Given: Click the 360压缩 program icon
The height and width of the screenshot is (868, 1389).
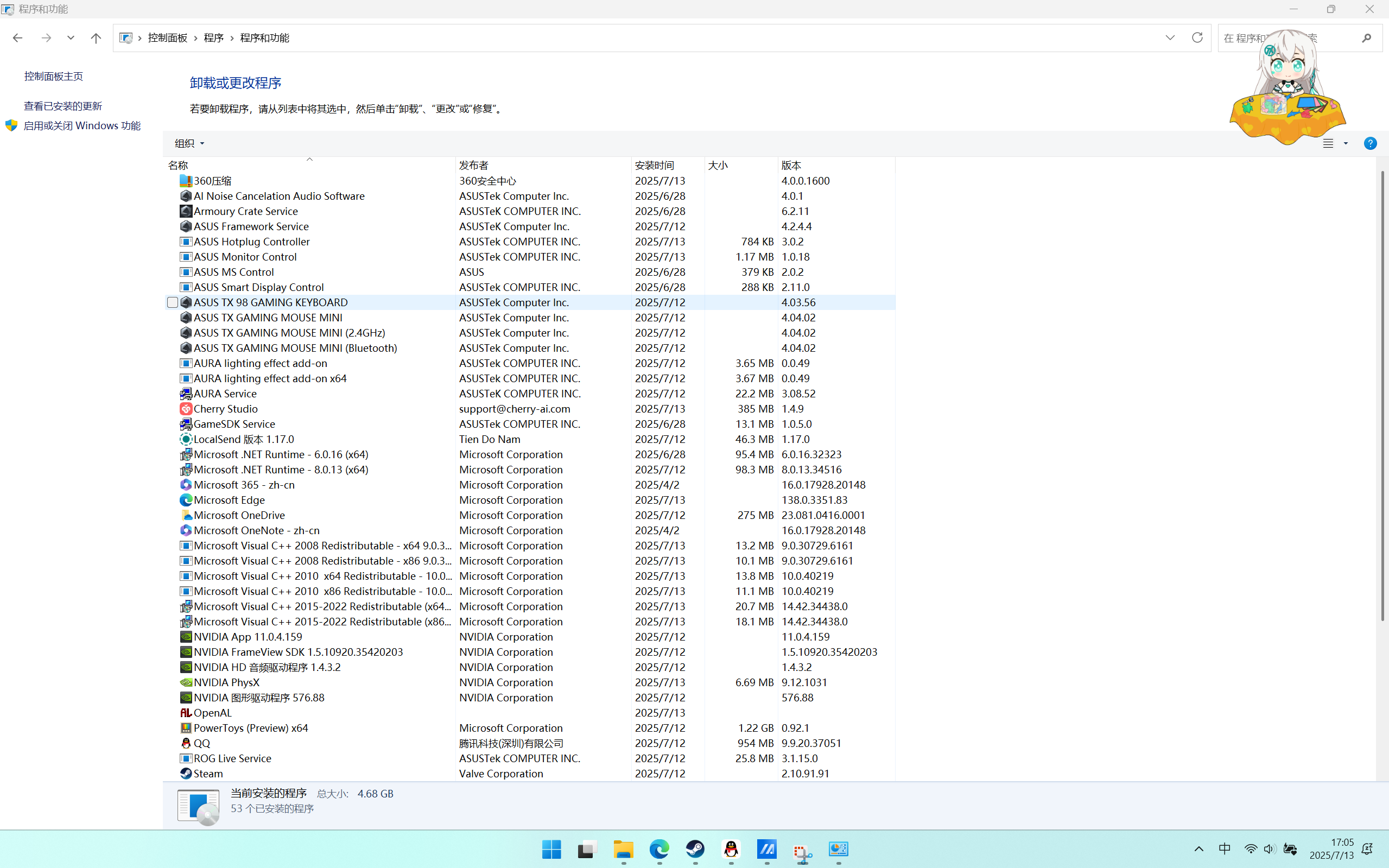Looking at the screenshot, I should (x=186, y=181).
